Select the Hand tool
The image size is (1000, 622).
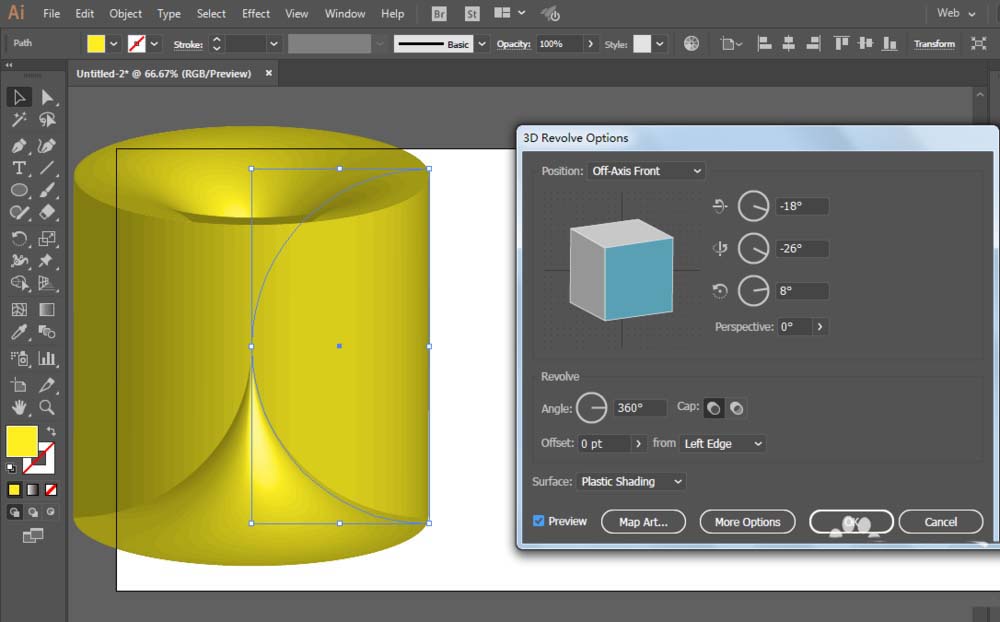[19, 407]
